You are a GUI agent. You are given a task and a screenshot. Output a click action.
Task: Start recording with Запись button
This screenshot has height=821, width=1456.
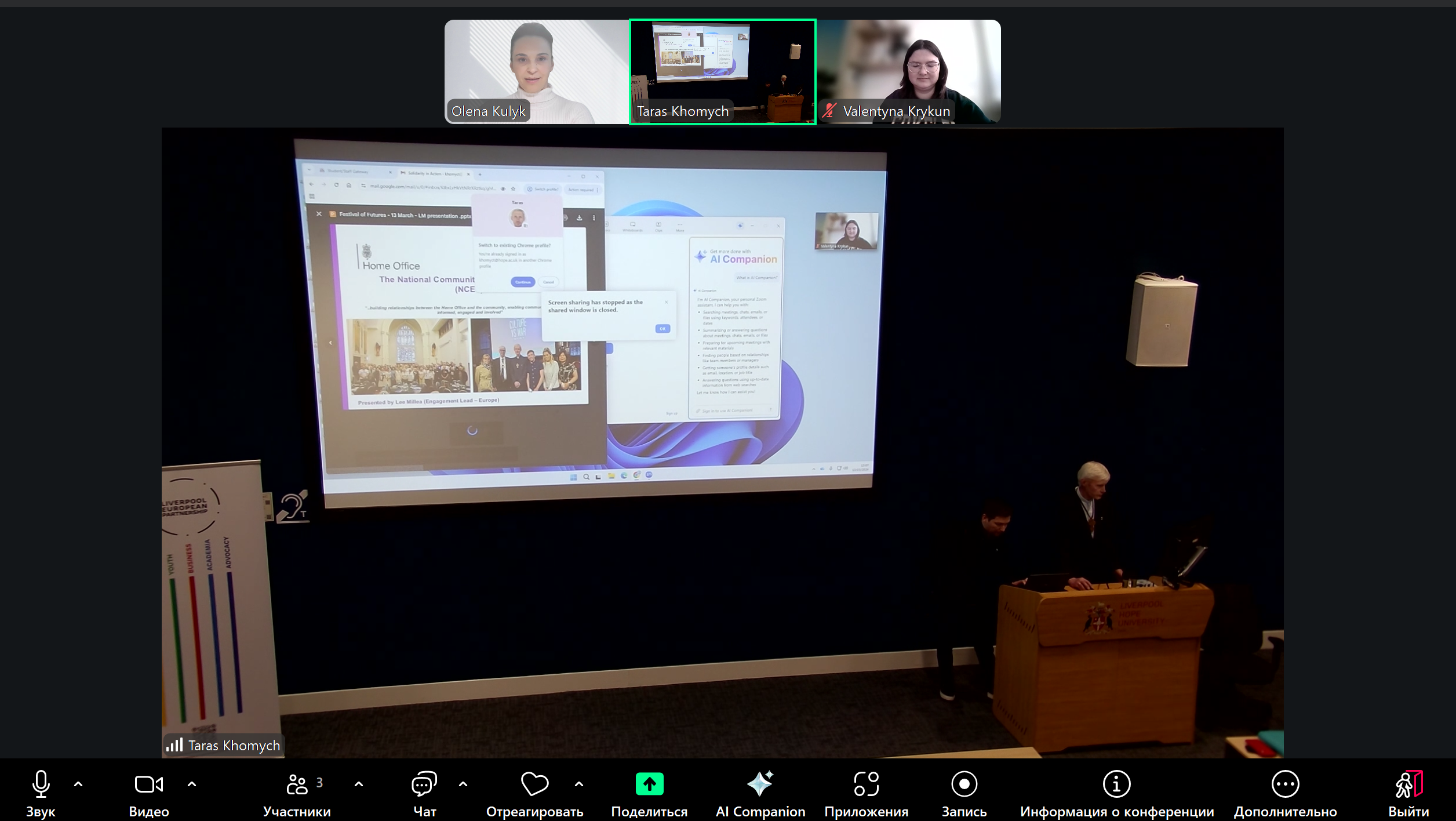964,784
